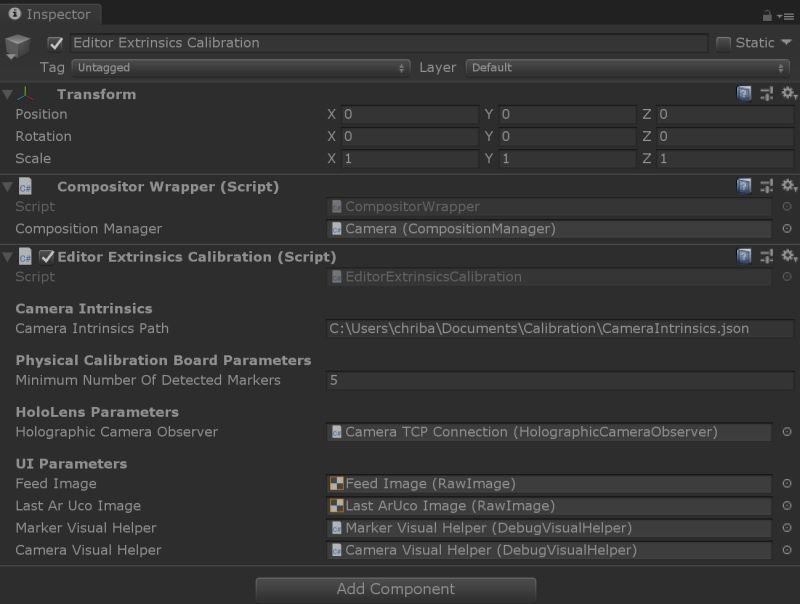Toggle the Static checkbox
Screen dimensions: 800x604
click(x=723, y=43)
